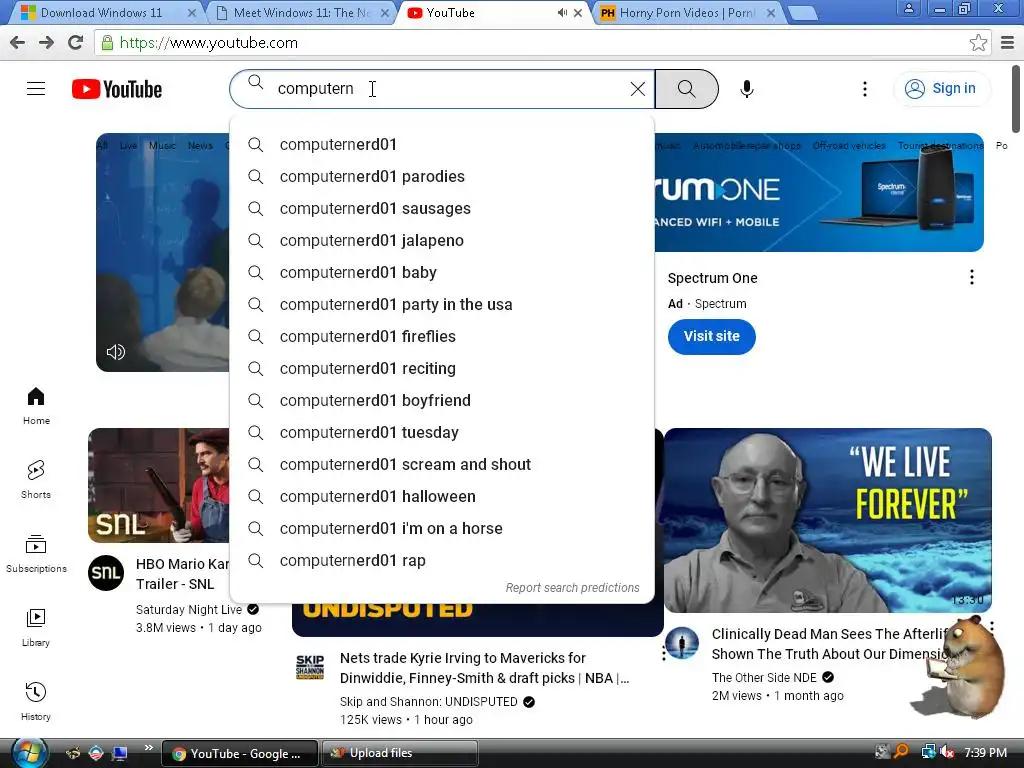This screenshot has width=1024, height=768.
Task: Click the browser forward arrow
Action: point(46,43)
